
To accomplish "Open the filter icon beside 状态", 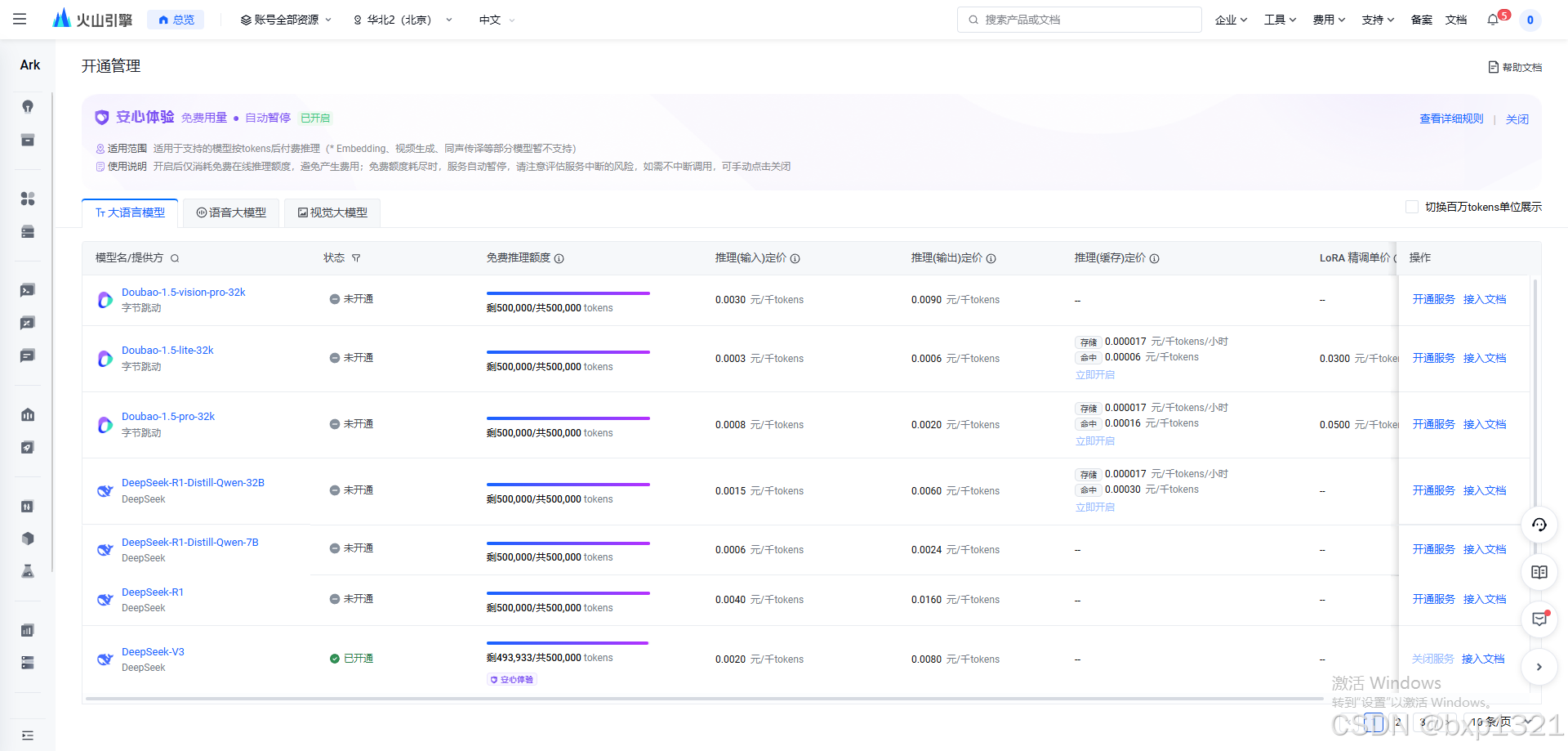I will [x=356, y=258].
